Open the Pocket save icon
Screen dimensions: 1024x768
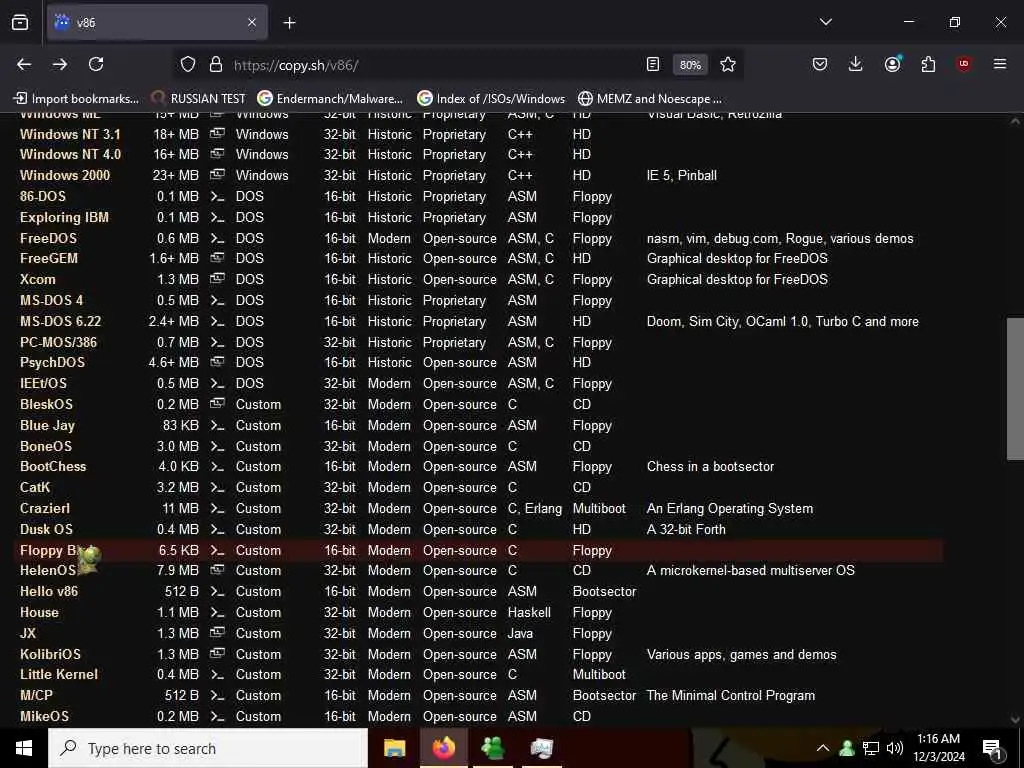coord(820,64)
